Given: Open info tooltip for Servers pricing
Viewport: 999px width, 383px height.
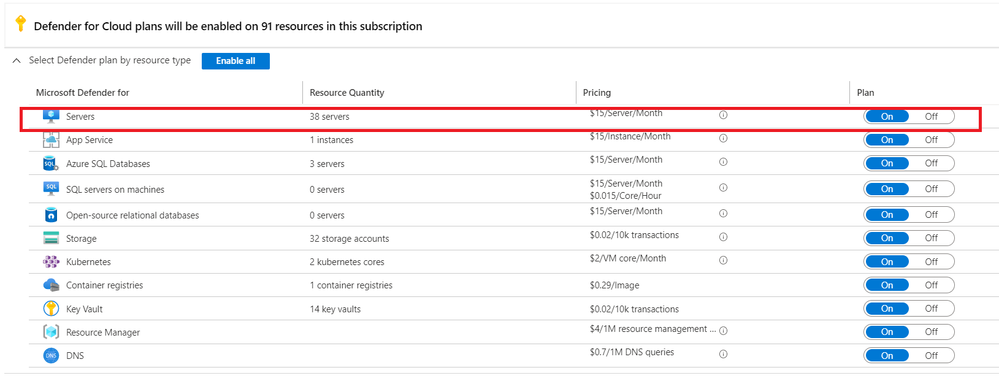Looking at the screenshot, I should point(723,115).
